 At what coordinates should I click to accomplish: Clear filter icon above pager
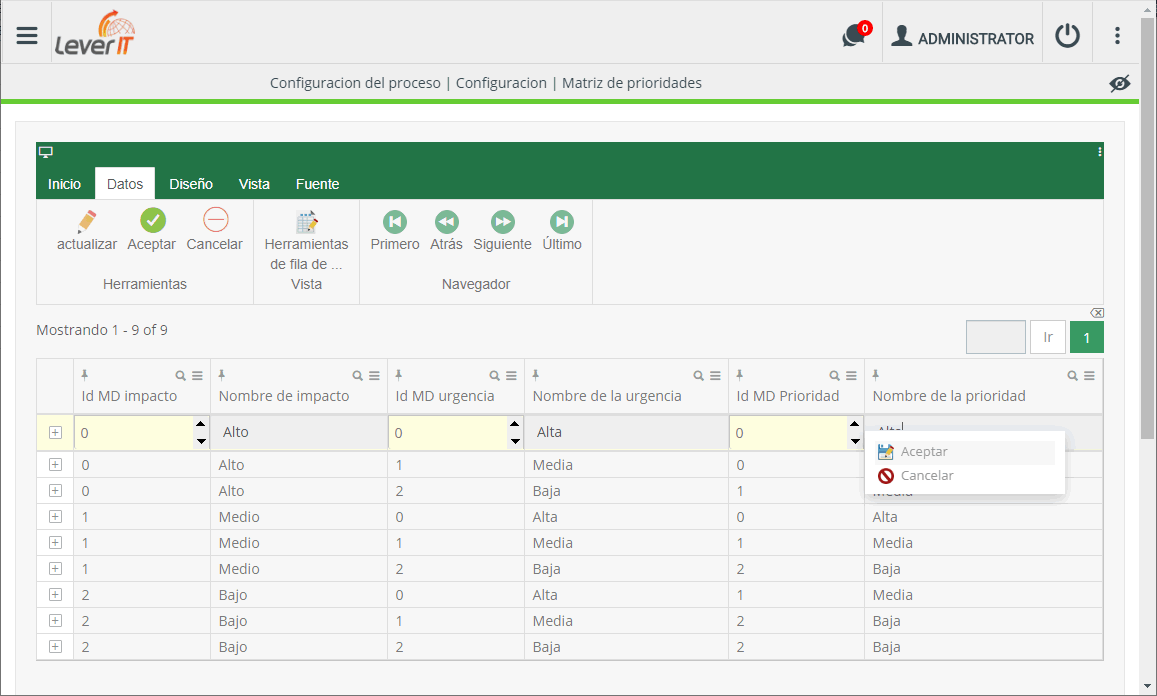(1097, 313)
